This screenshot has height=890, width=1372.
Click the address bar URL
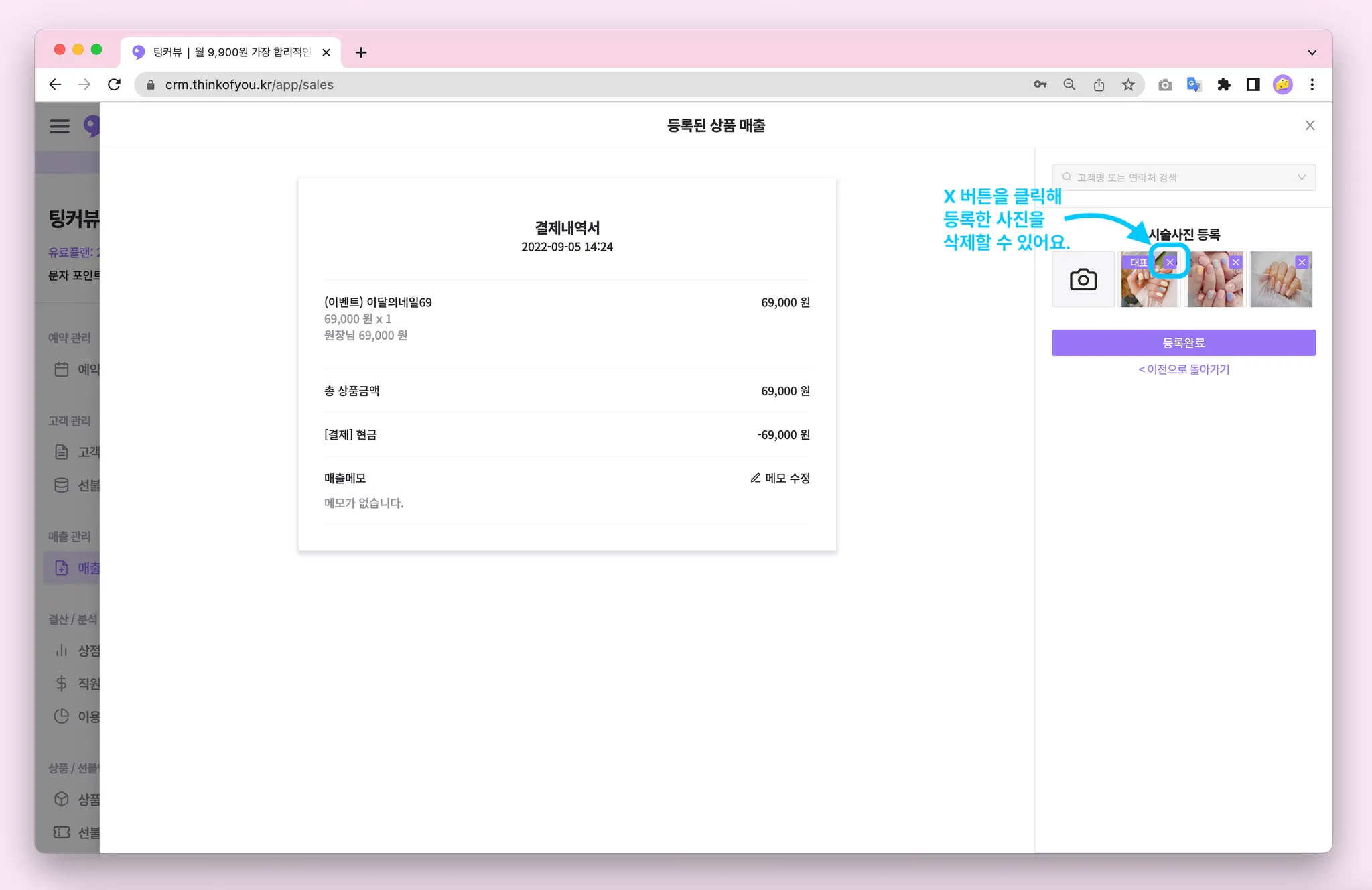point(249,85)
